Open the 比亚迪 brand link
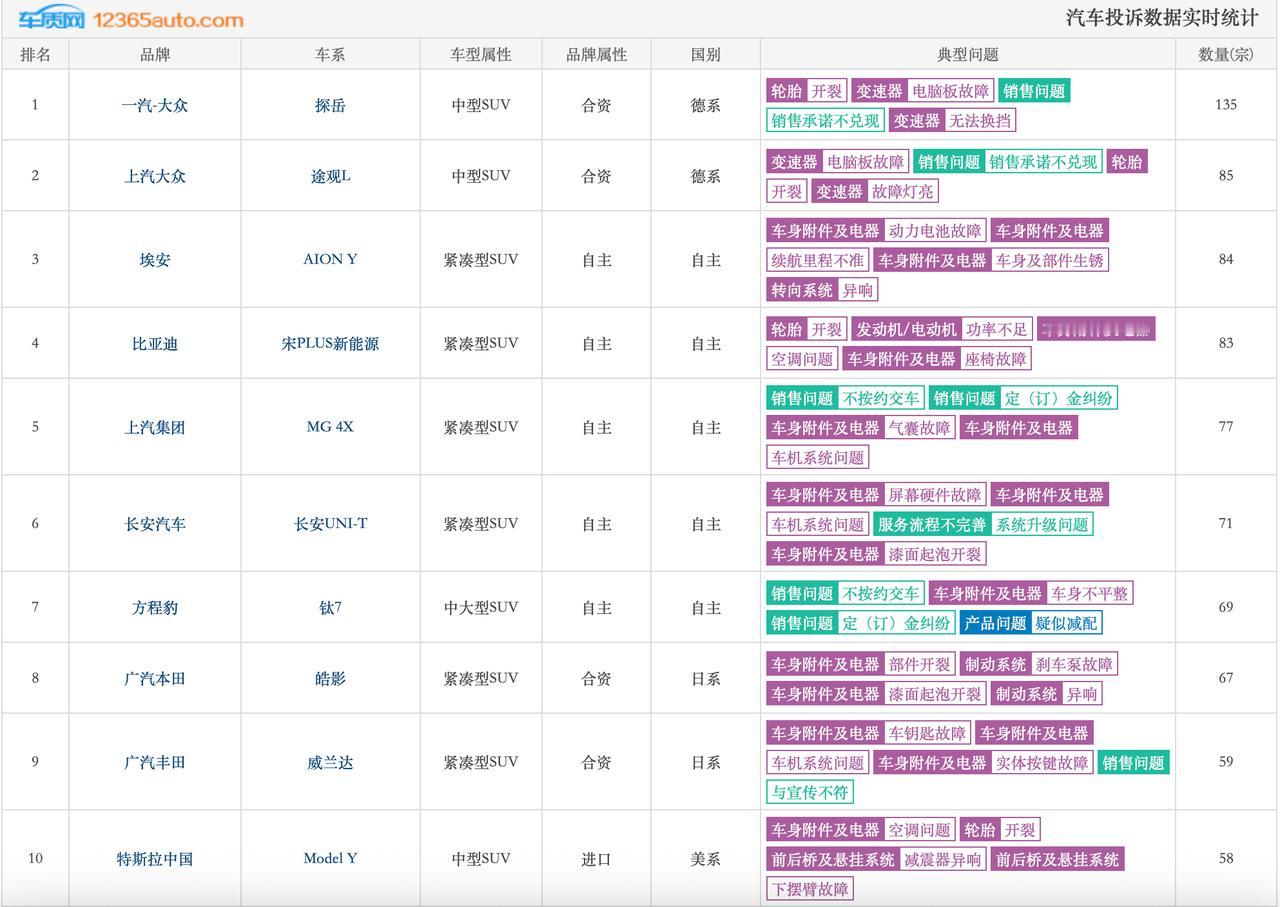This screenshot has height=907, width=1280. click(155, 343)
